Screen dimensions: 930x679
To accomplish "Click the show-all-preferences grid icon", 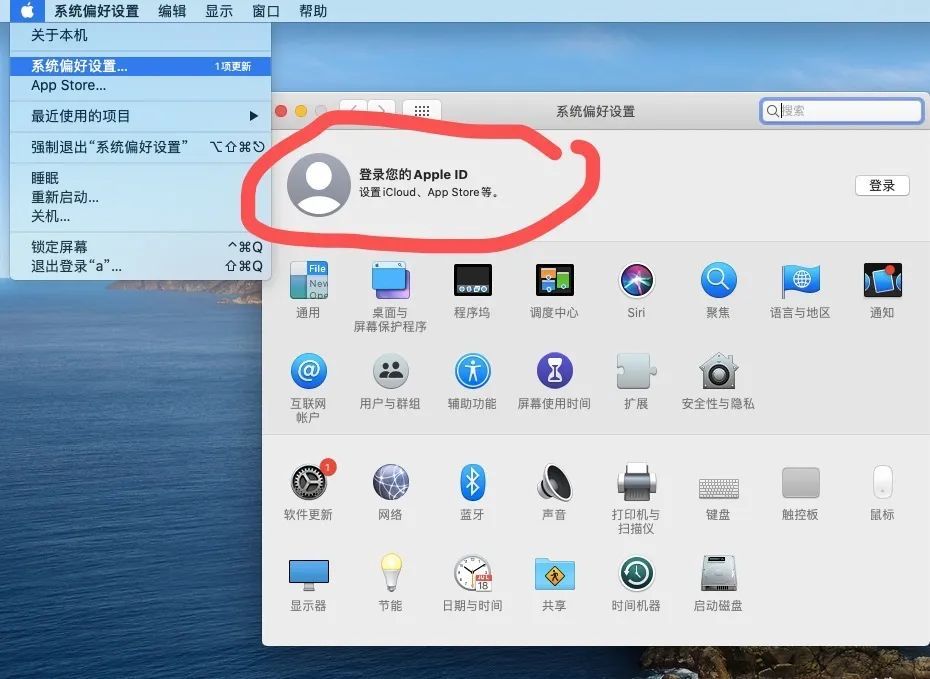I will tap(421, 111).
